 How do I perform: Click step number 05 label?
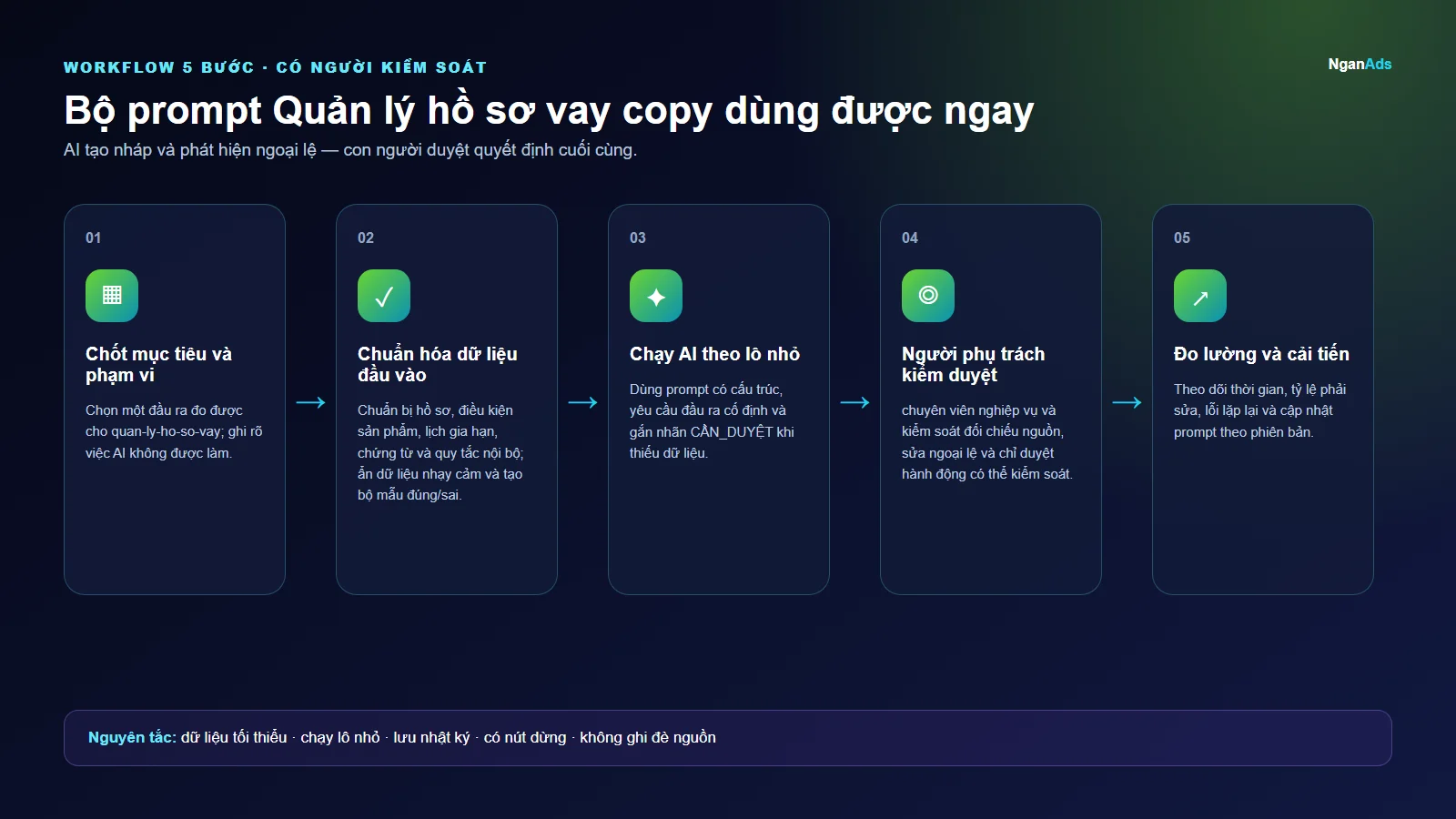click(x=1182, y=238)
